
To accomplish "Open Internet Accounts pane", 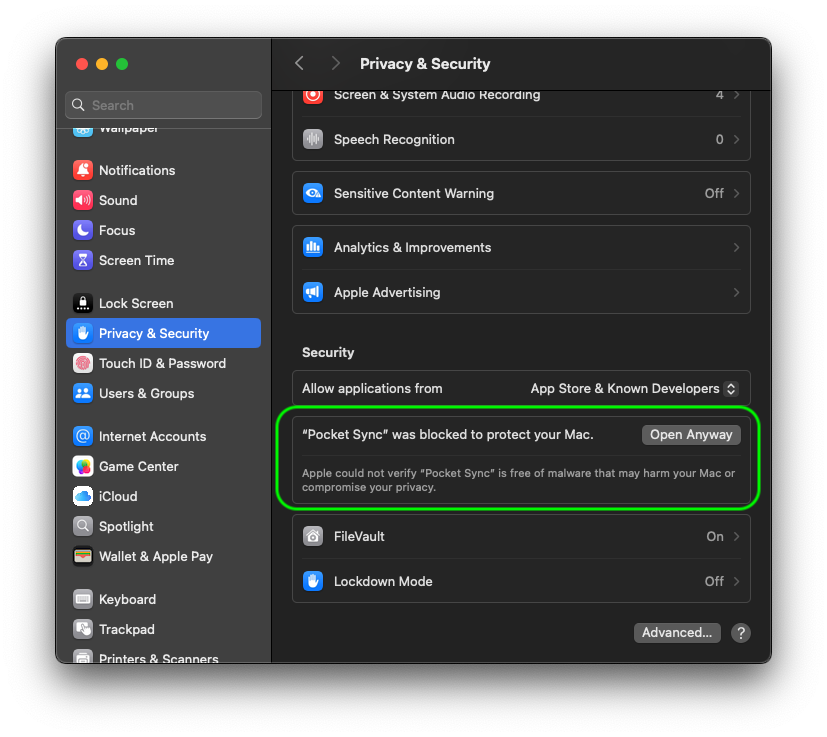I will click(164, 436).
